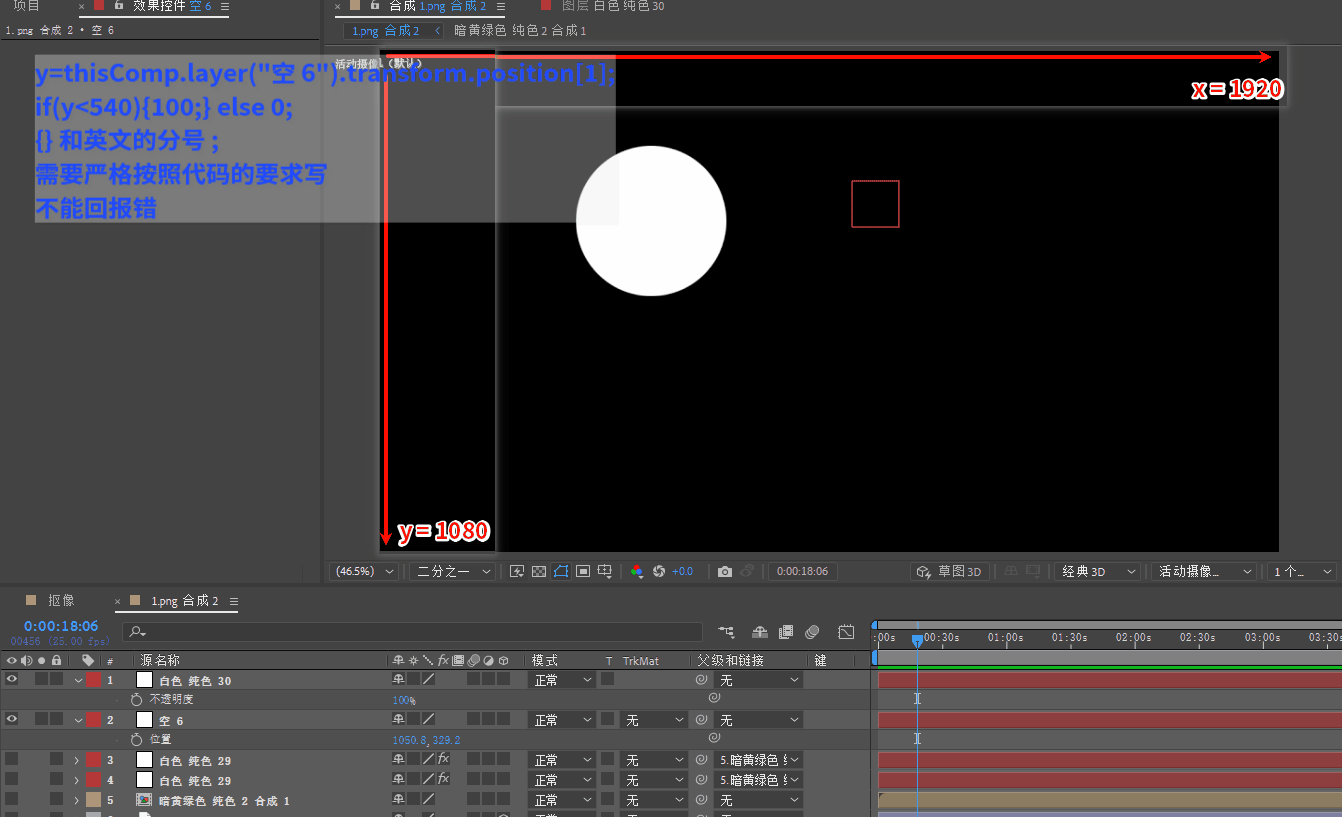
Task: Open the 二分之一 resolution dropdown
Action: pyautogui.click(x=454, y=572)
